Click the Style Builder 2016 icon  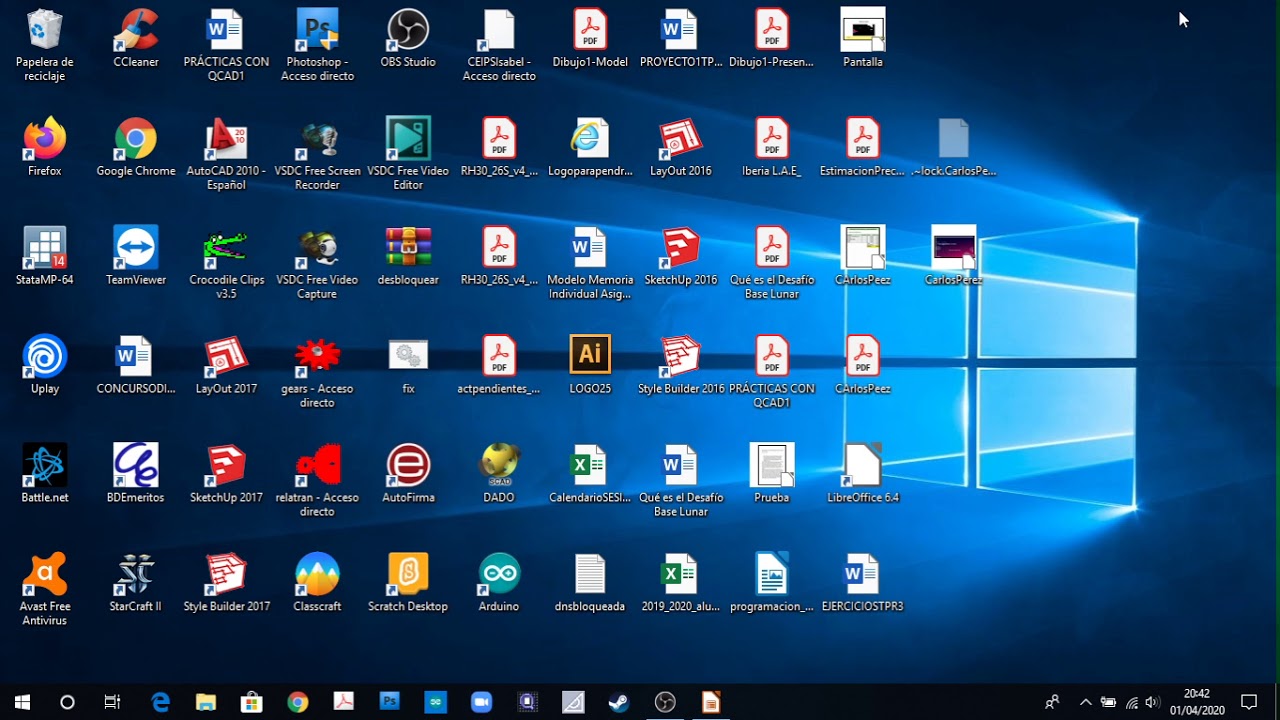pyautogui.click(x=681, y=357)
